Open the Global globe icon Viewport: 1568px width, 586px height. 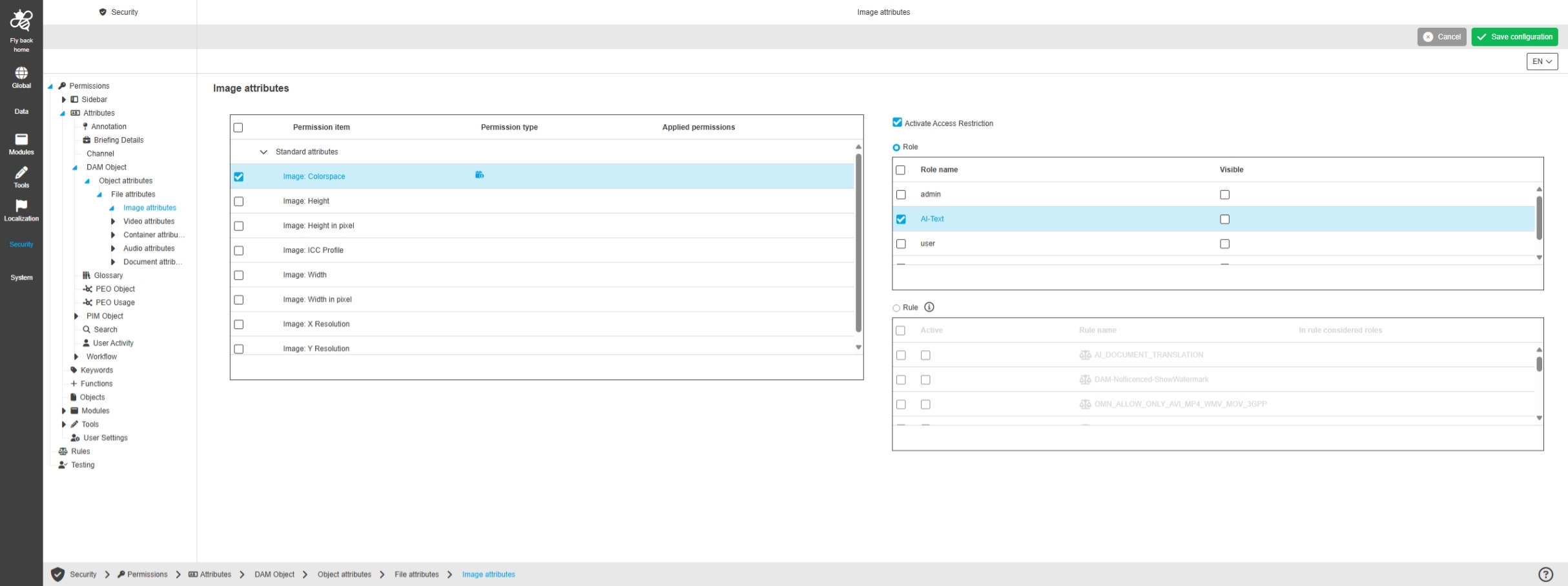21,73
